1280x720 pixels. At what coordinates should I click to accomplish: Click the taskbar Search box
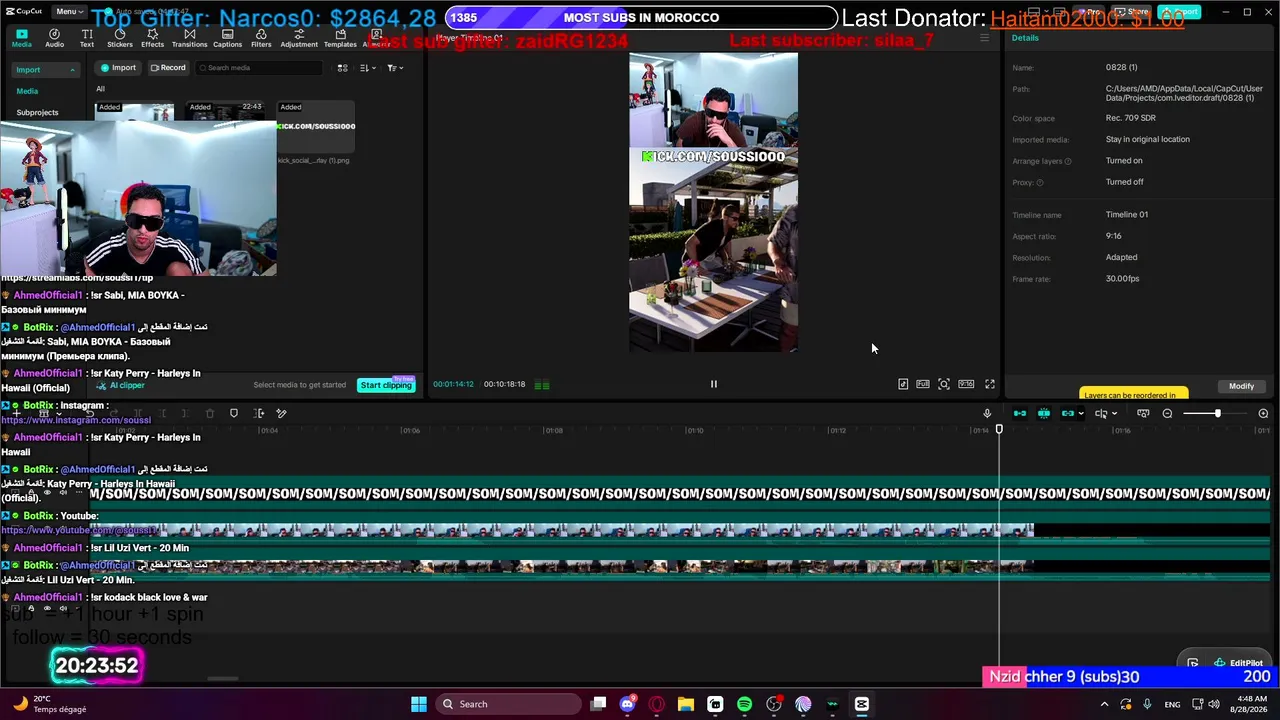click(508, 704)
